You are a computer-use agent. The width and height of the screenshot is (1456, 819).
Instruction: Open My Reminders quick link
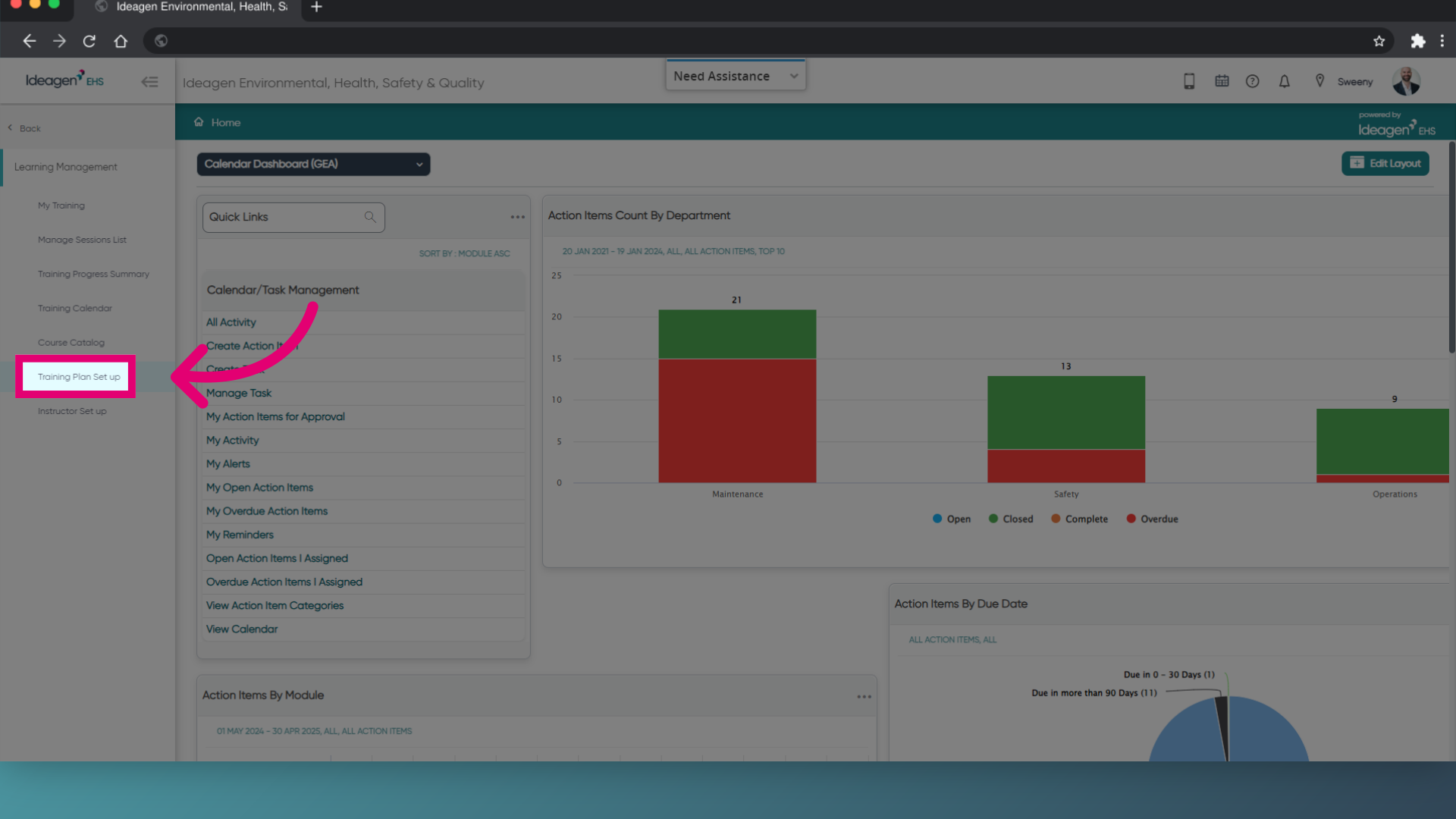(x=240, y=534)
